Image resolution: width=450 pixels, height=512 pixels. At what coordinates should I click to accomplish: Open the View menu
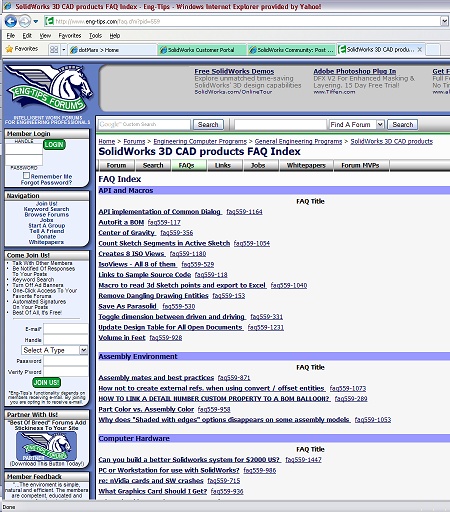(45, 36)
